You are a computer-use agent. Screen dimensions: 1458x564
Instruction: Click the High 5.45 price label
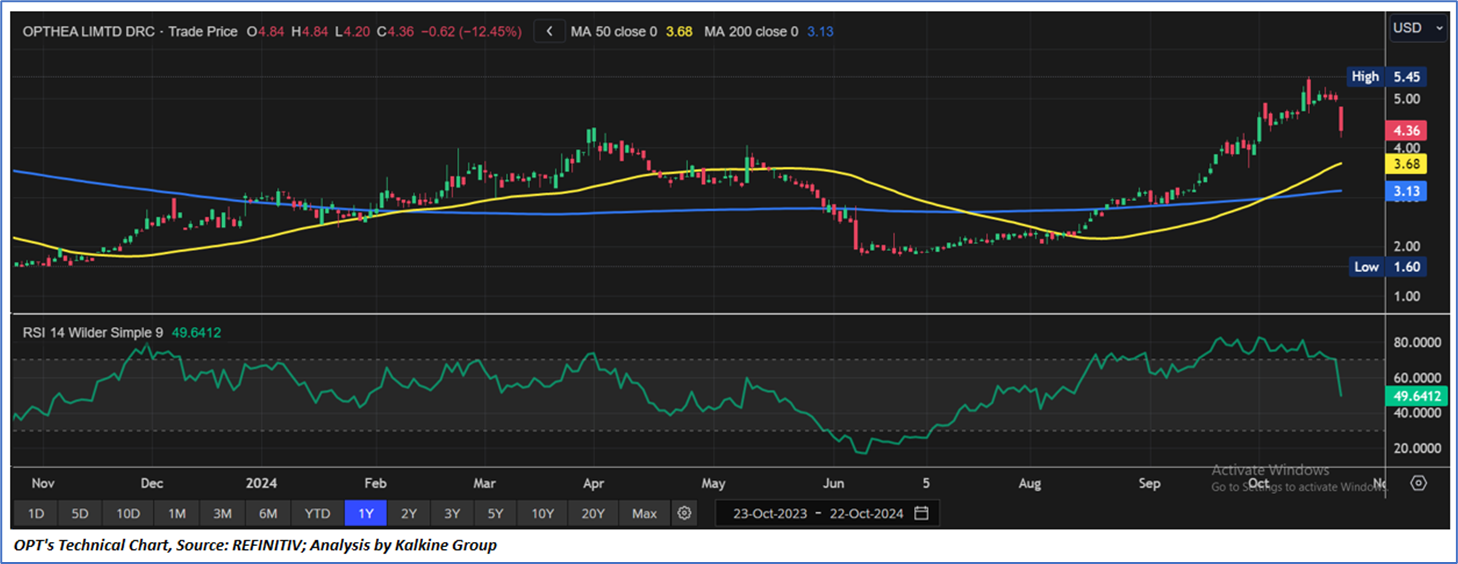[x=1387, y=76]
